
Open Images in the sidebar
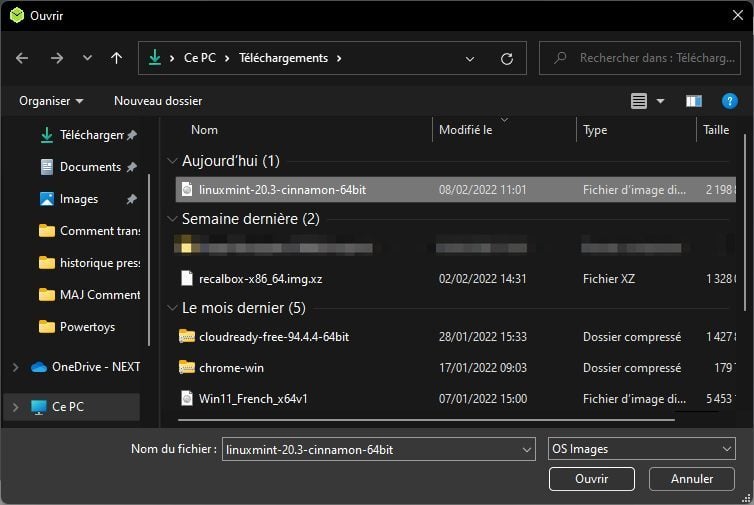coord(88,199)
